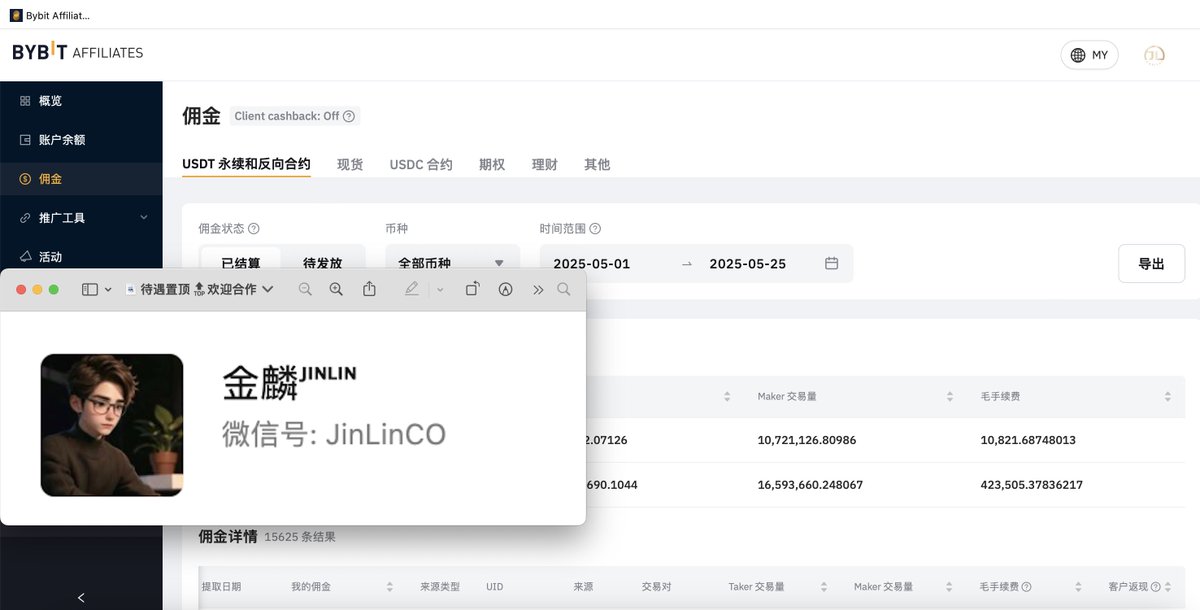Click avatar image in Preview window
1200x610 pixels.
[112, 425]
